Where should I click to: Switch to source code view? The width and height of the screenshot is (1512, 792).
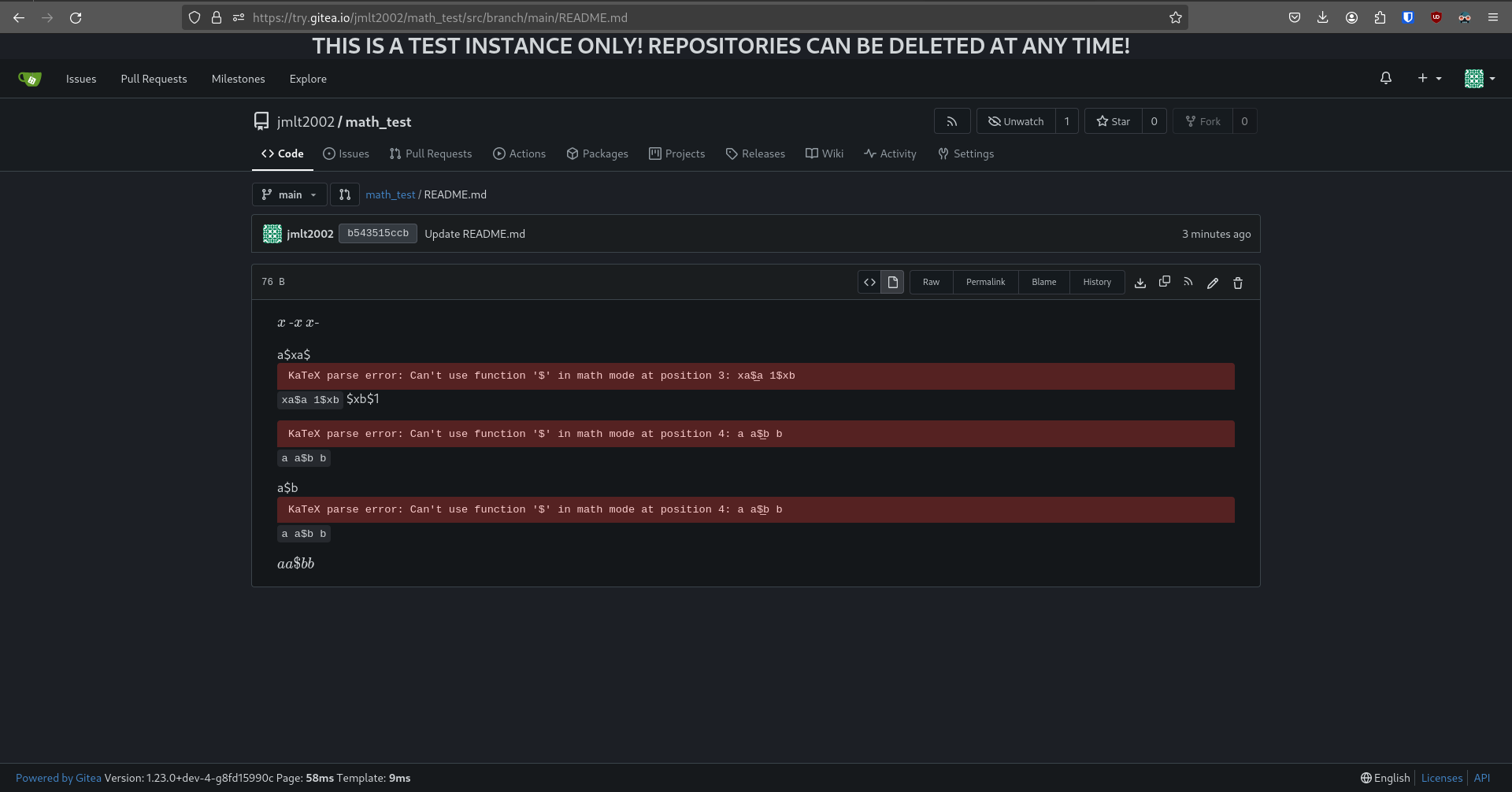click(x=869, y=282)
